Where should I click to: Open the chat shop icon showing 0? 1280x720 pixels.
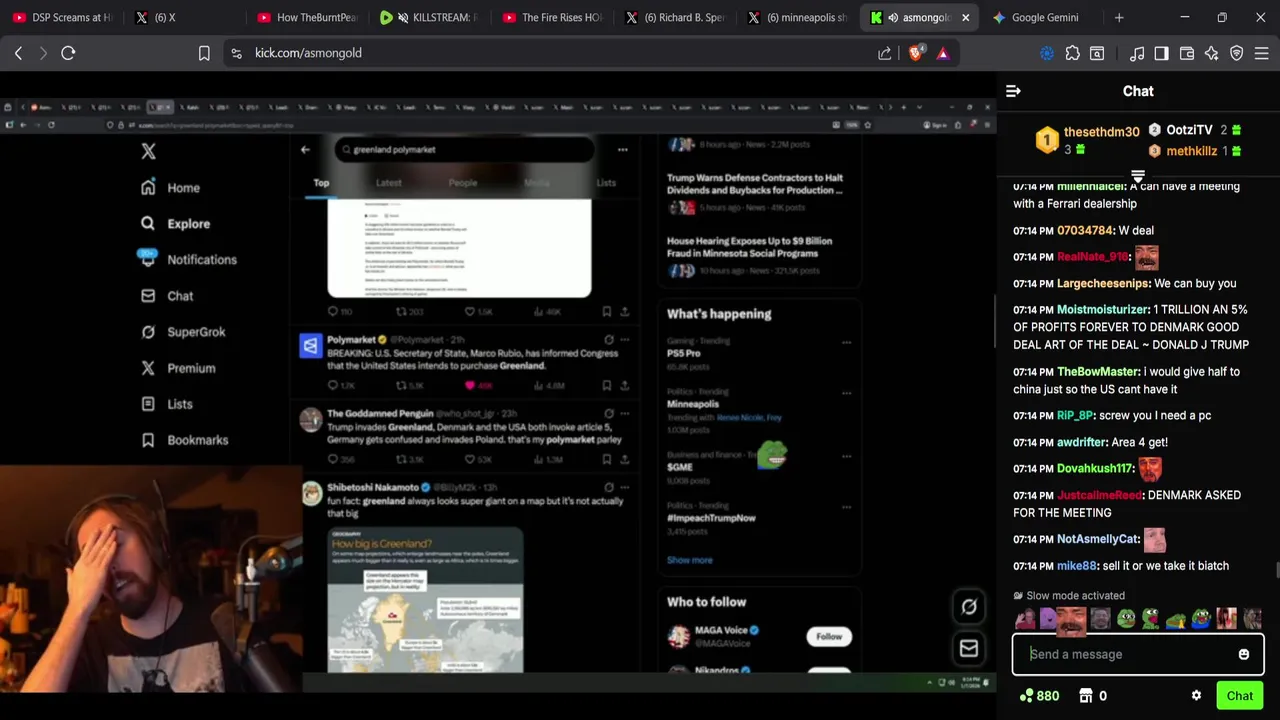(1092, 696)
